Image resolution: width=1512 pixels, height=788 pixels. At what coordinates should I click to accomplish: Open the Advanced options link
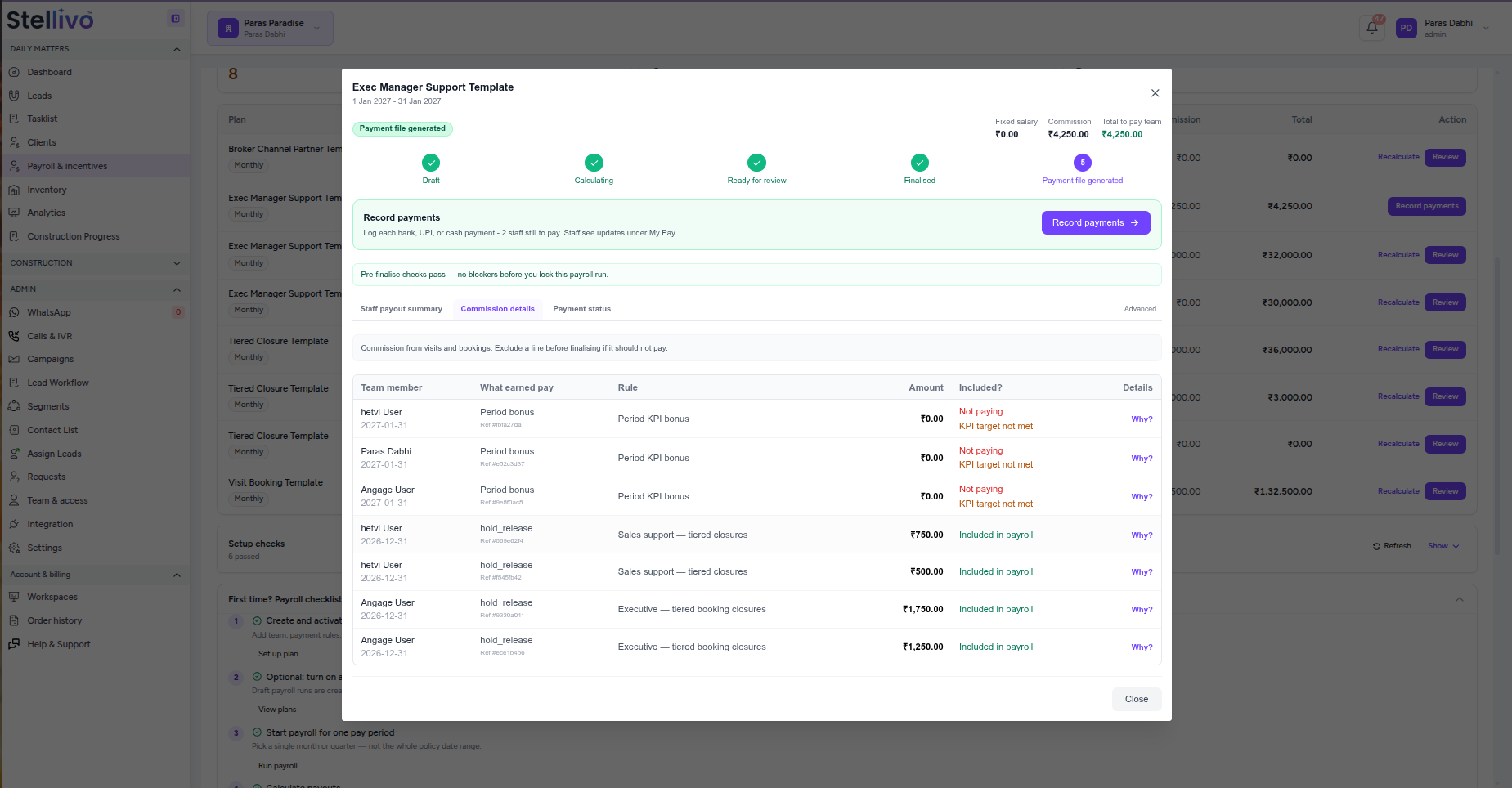tap(1140, 309)
